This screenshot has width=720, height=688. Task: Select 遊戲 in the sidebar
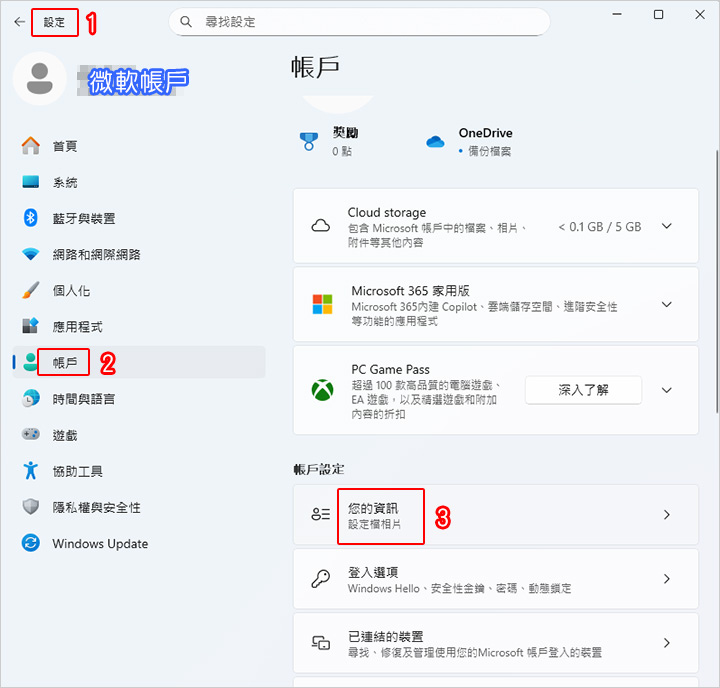coord(139,434)
